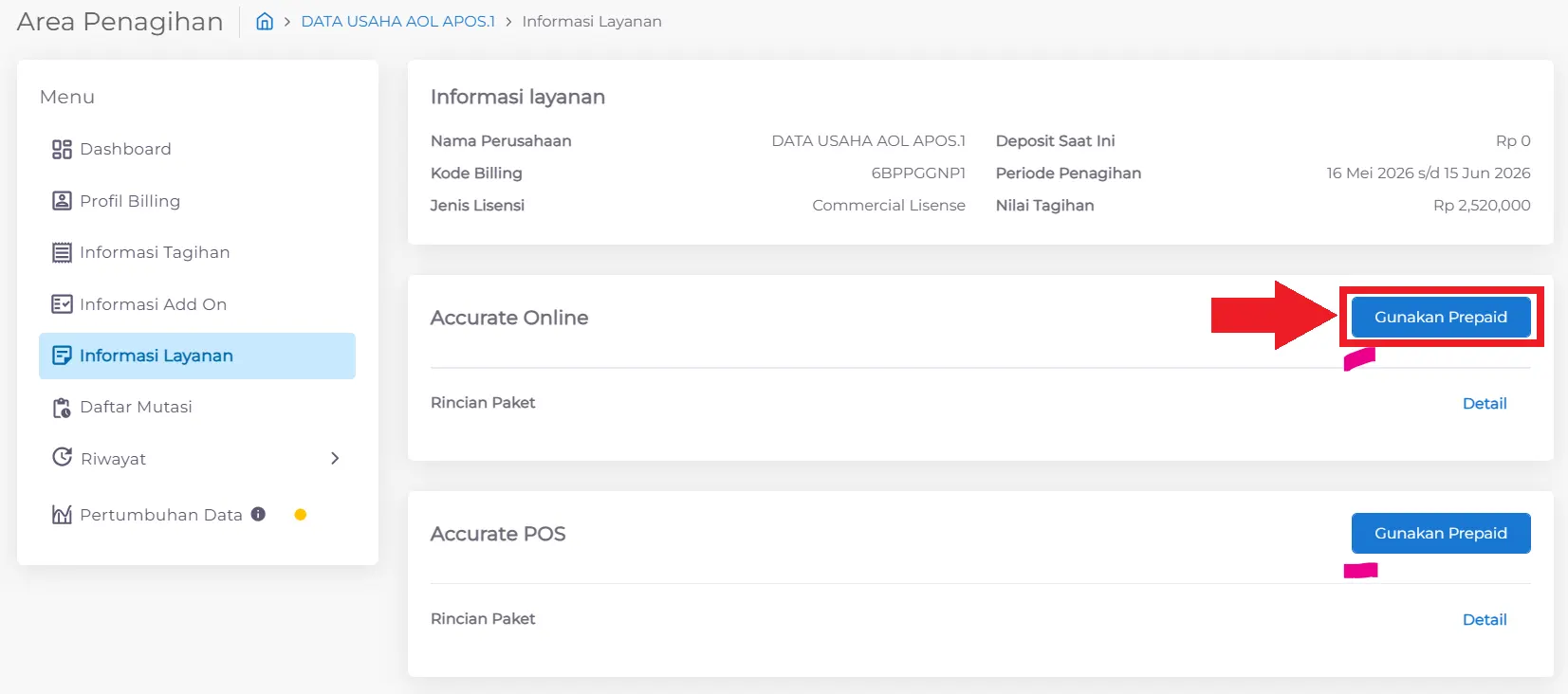Image resolution: width=1568 pixels, height=694 pixels.
Task: Open the Riwayat menu item
Action: pos(197,459)
